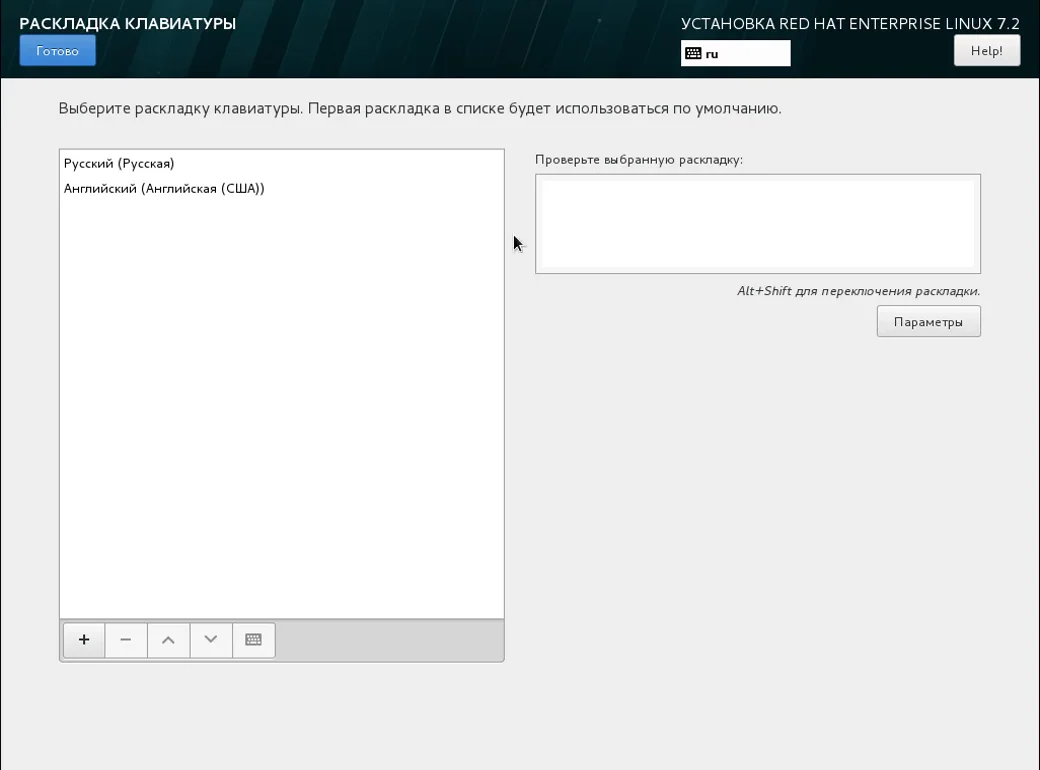Click the plus icon to add a layout
1040x770 pixels.
(x=84, y=640)
